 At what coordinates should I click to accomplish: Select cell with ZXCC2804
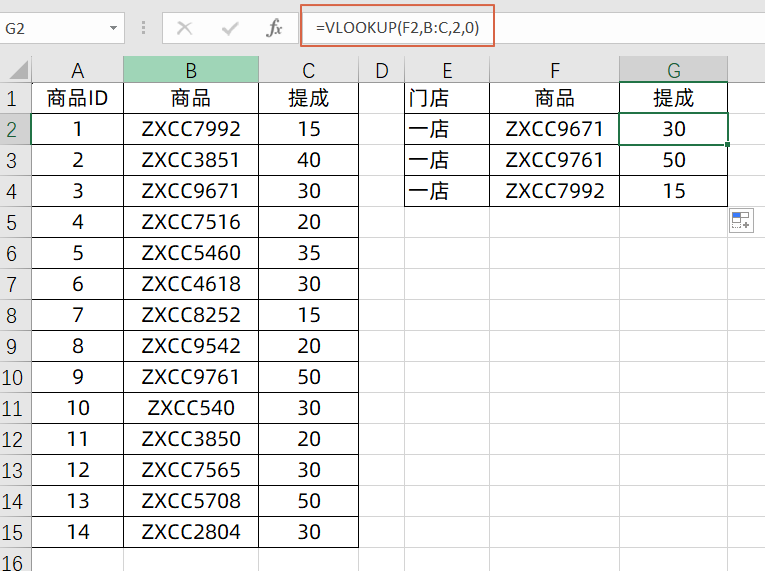pyautogui.click(x=191, y=532)
